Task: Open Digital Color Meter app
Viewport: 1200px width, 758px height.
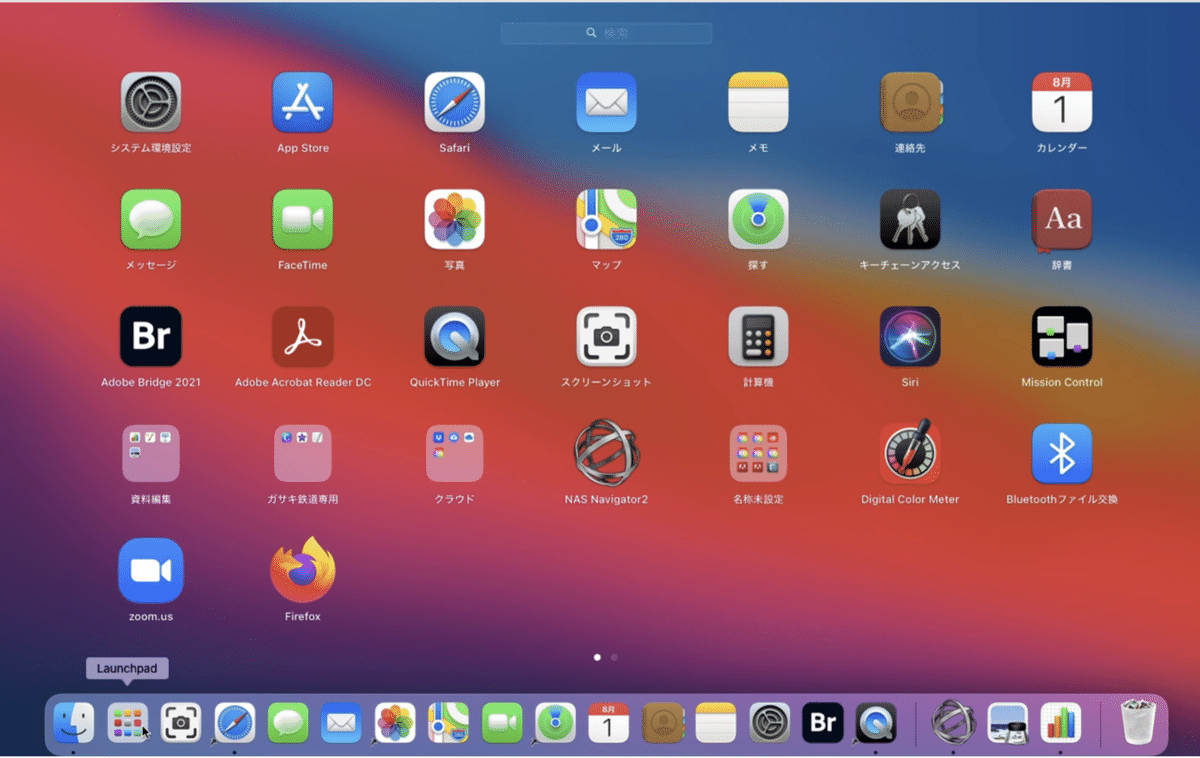Action: click(910, 453)
